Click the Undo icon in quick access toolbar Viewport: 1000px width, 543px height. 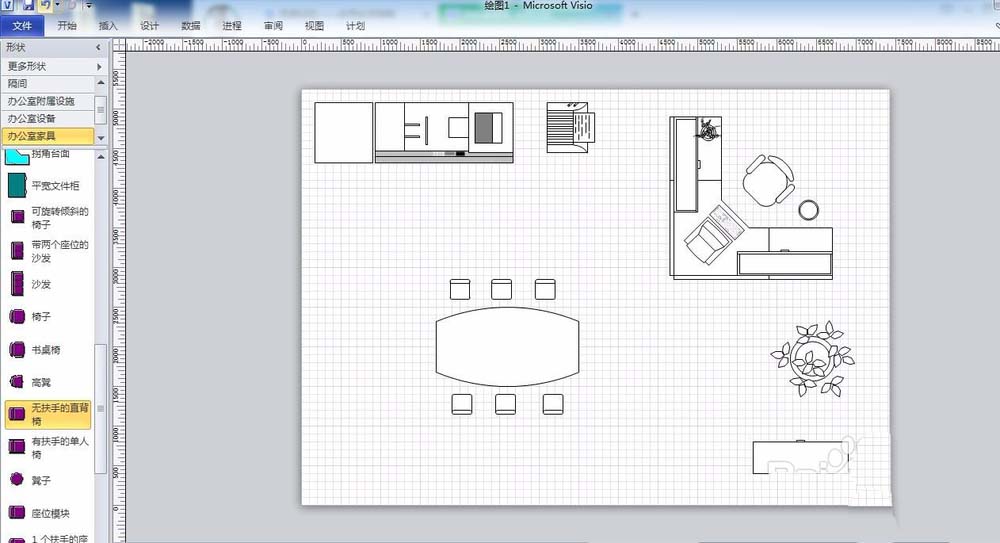coord(45,4)
